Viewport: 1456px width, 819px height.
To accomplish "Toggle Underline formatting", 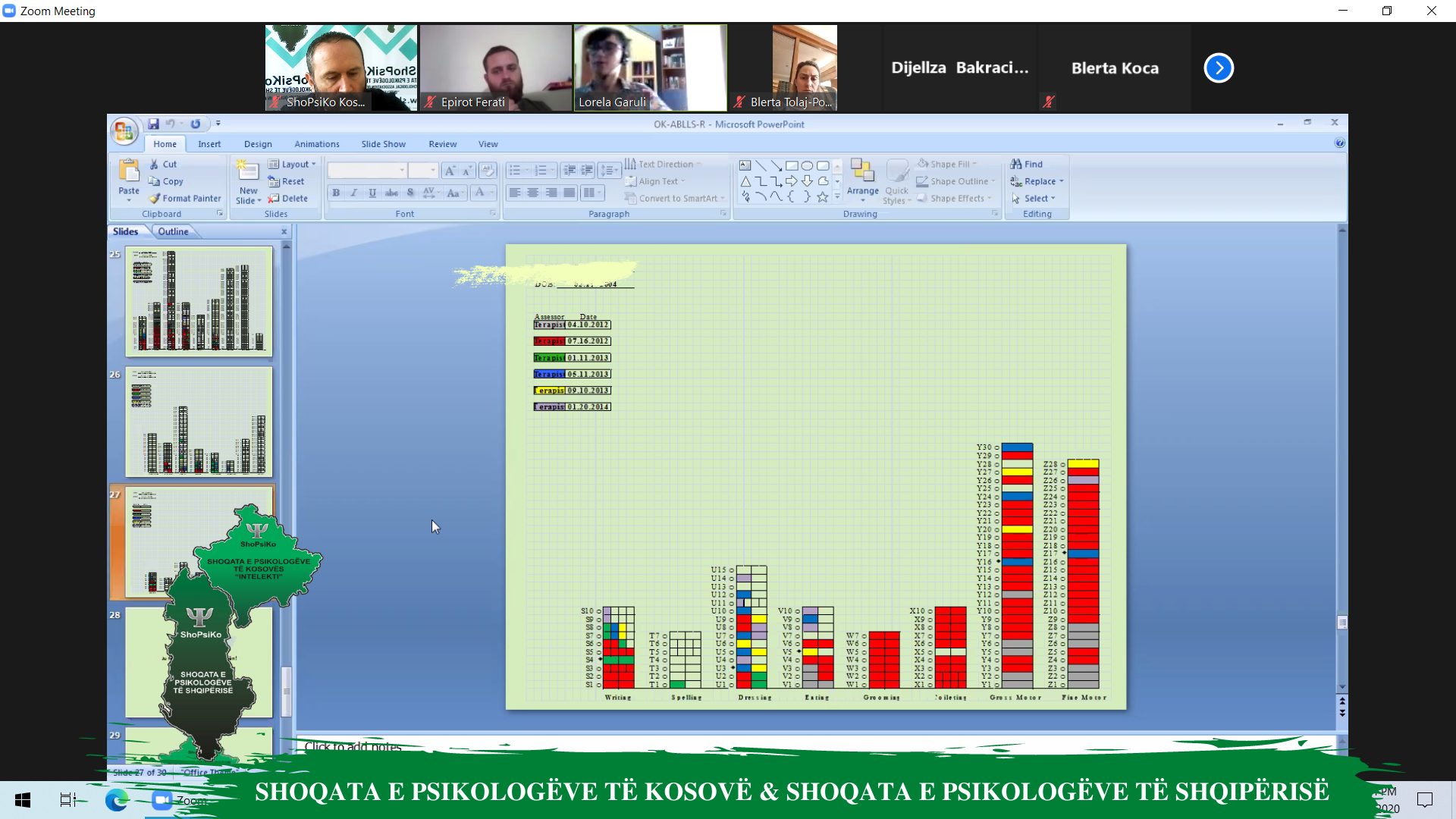I will (372, 193).
